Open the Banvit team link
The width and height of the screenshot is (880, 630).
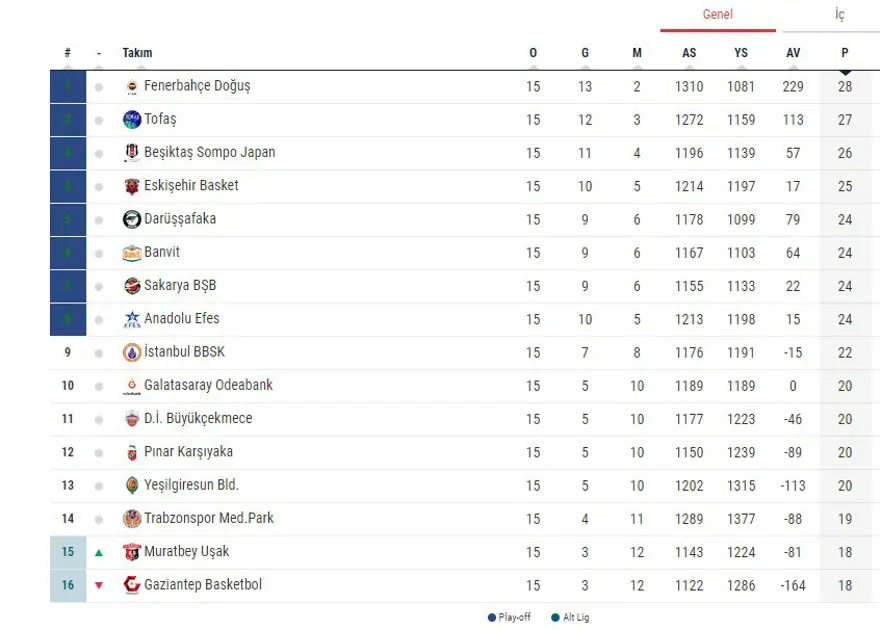coord(162,252)
